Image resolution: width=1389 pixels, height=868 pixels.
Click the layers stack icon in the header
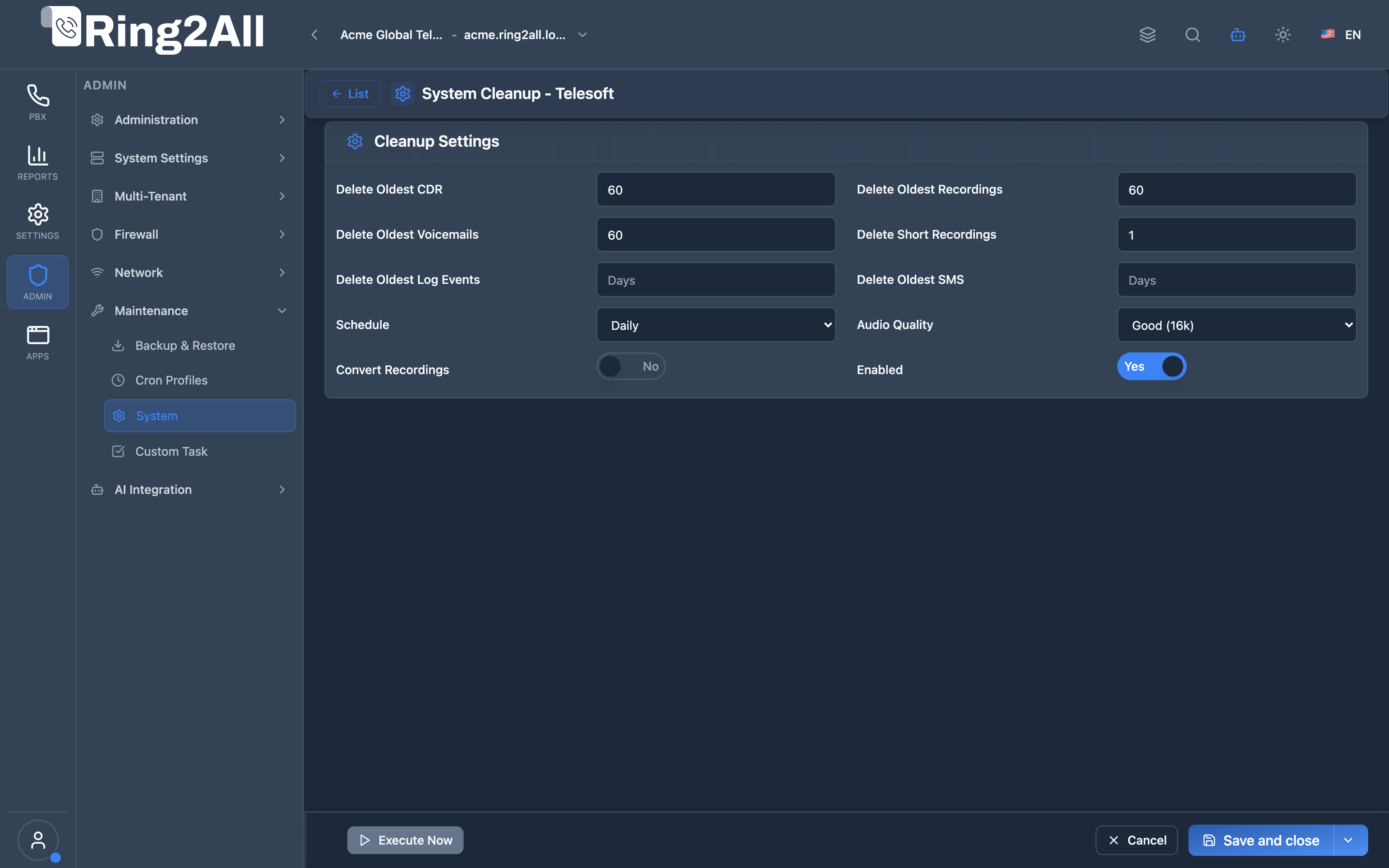pyautogui.click(x=1147, y=35)
